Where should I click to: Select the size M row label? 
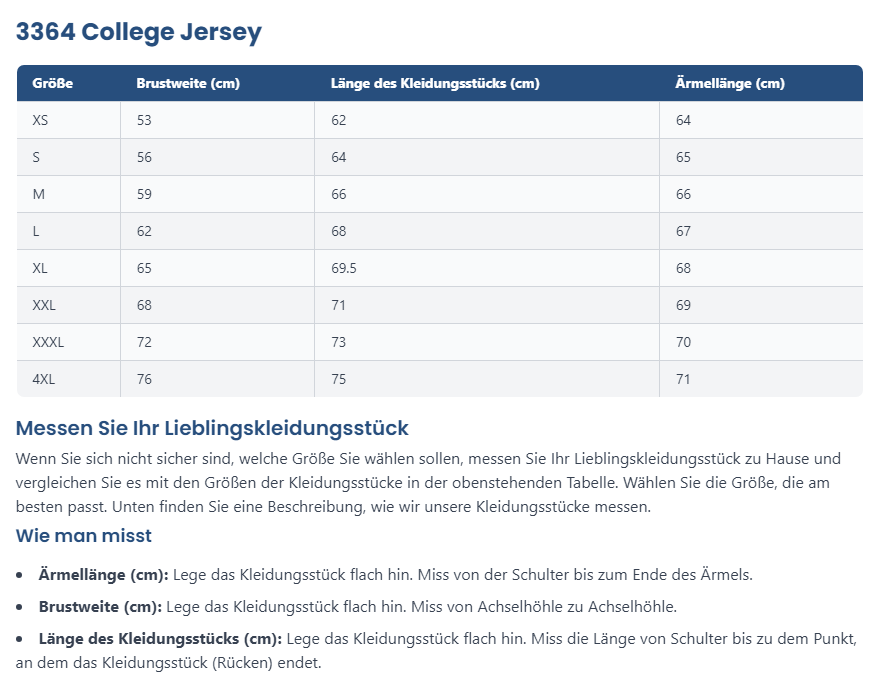tap(39, 194)
